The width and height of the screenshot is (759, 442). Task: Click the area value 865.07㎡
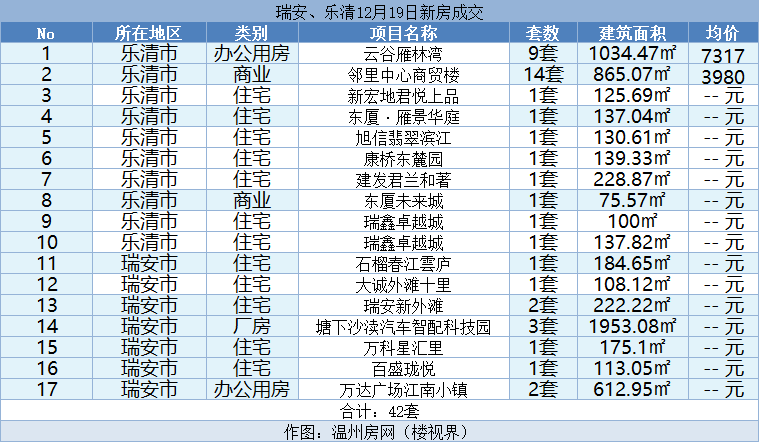coord(632,74)
